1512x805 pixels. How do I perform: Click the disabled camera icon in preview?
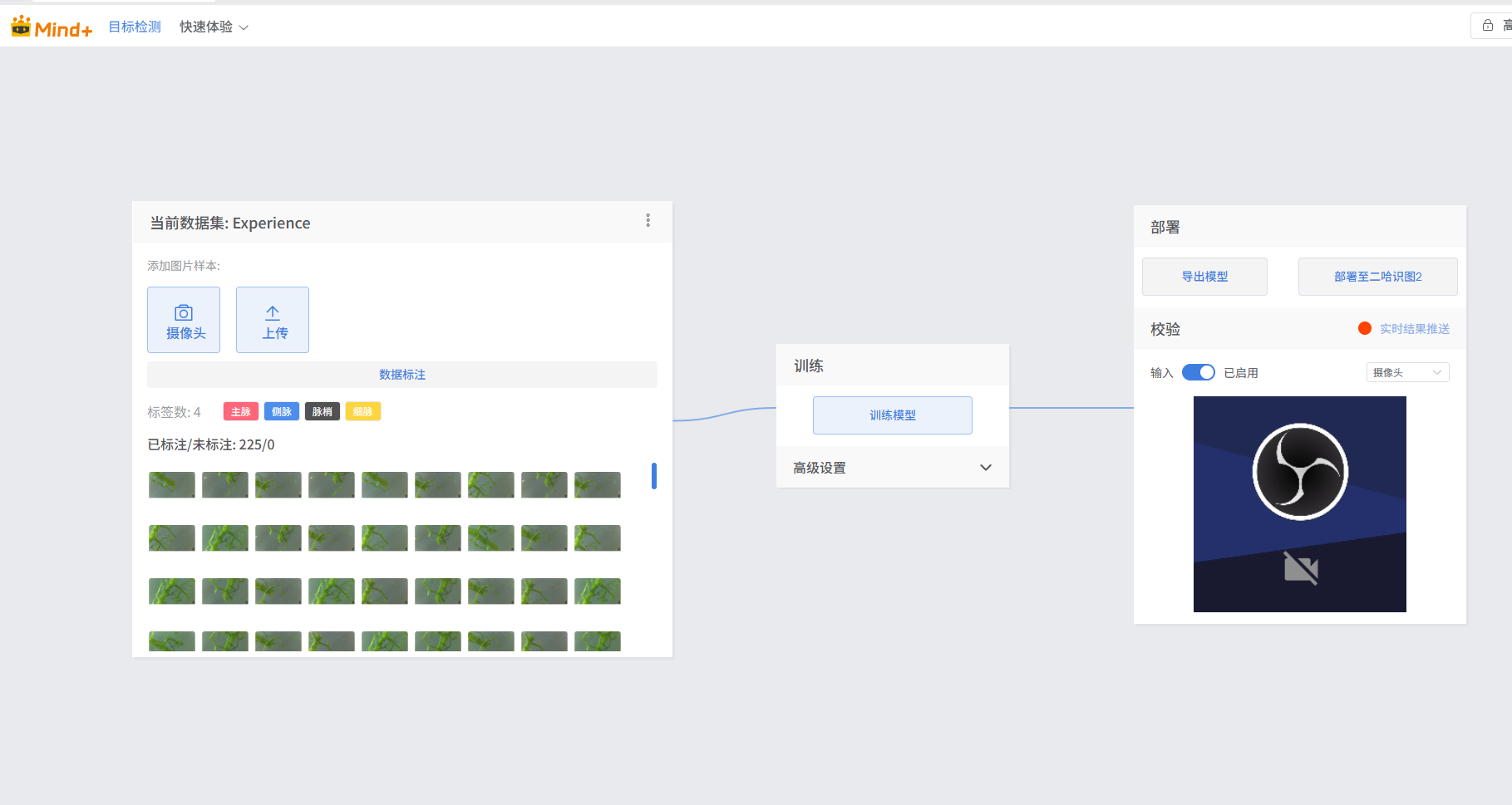[1300, 569]
